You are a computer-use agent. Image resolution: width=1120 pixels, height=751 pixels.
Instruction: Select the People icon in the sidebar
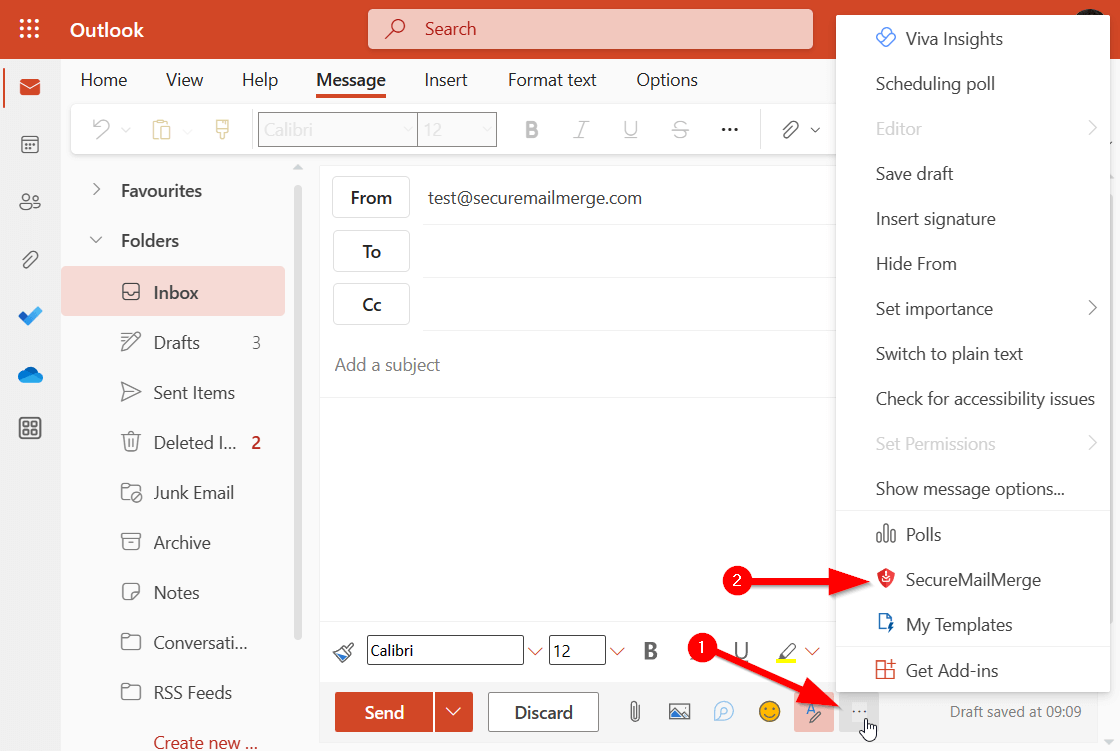coord(30,201)
